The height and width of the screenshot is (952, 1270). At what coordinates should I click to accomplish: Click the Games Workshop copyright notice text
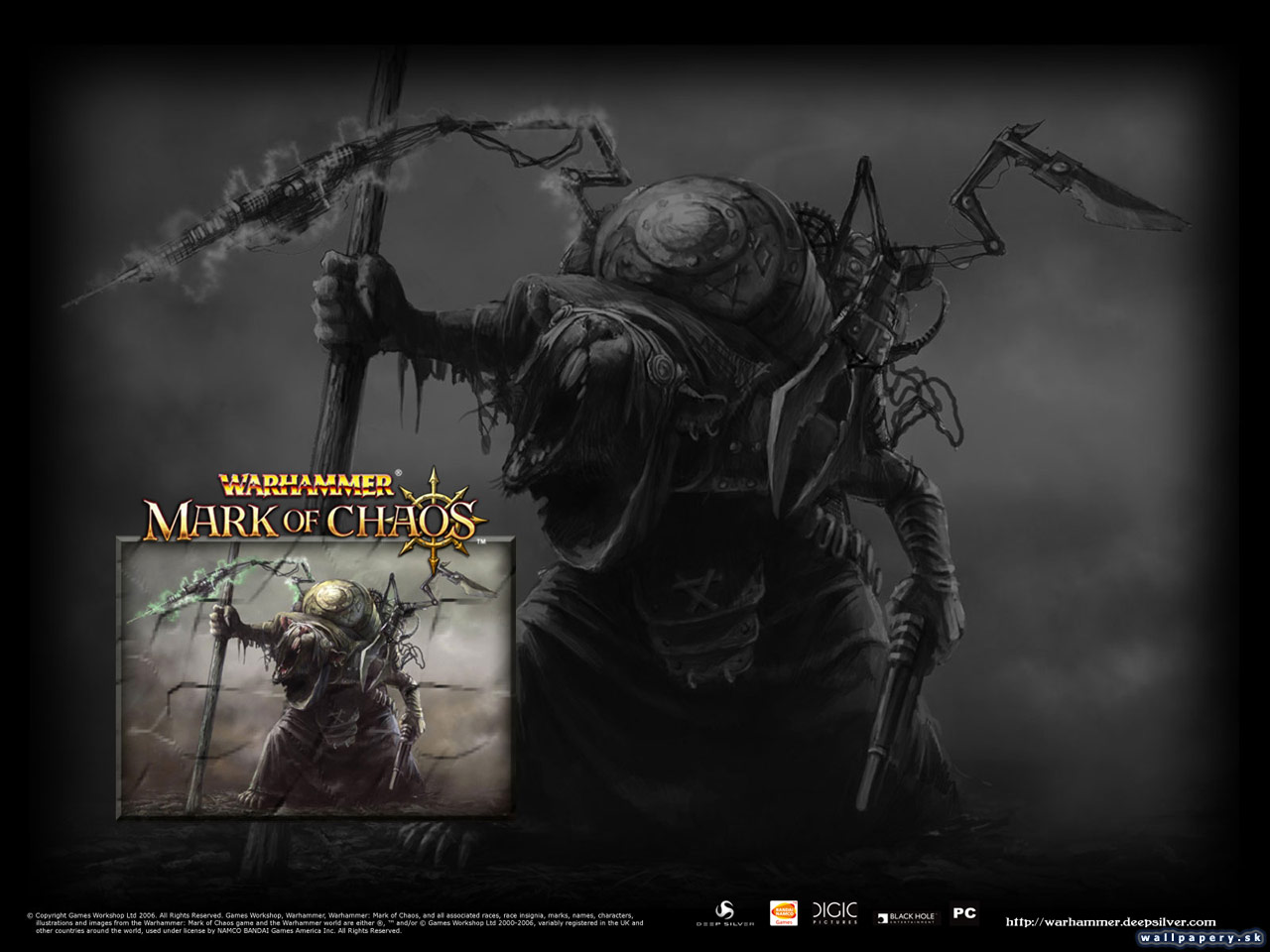click(334, 923)
